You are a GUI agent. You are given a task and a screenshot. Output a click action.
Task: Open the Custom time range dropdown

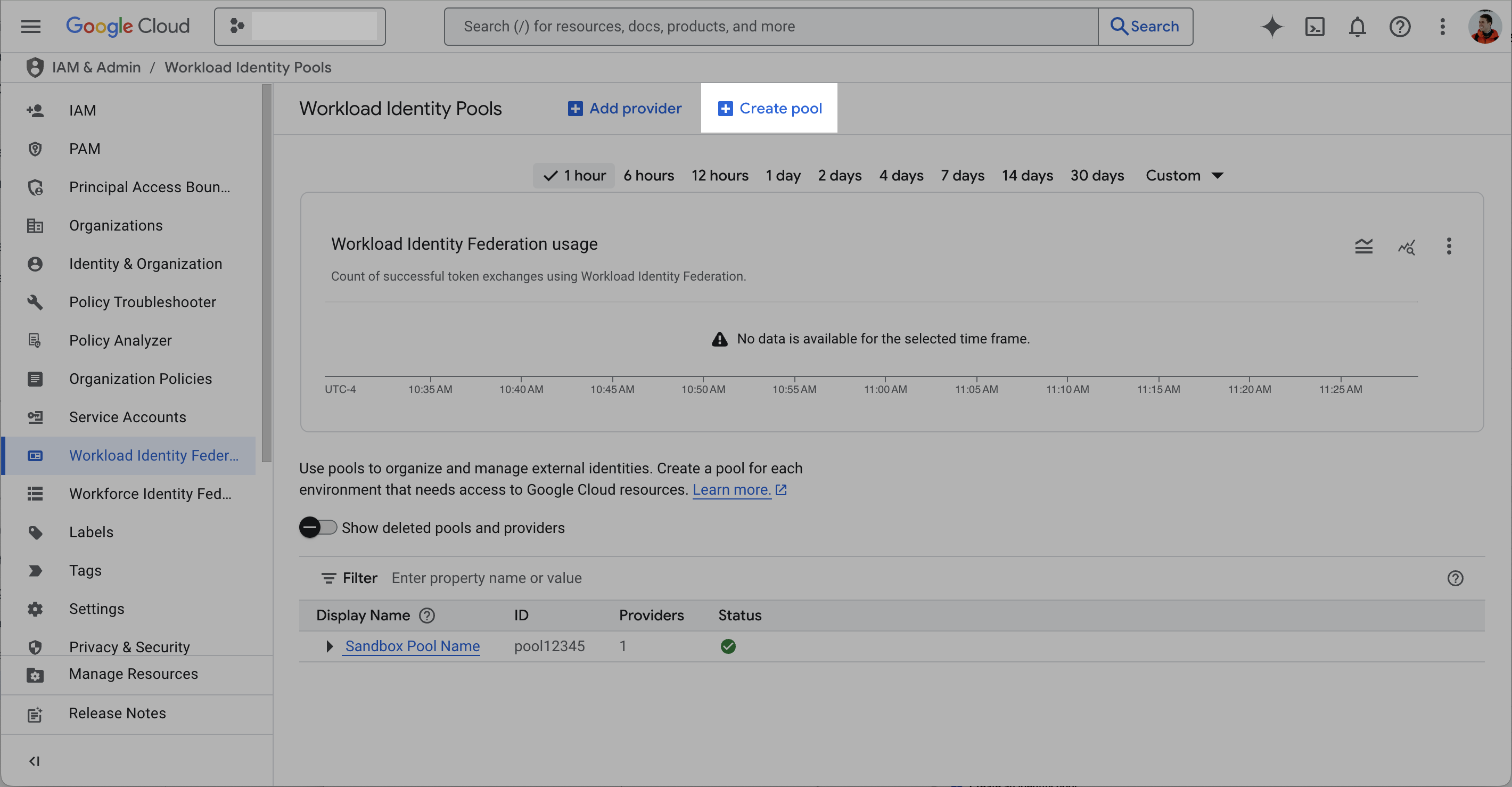1185,176
